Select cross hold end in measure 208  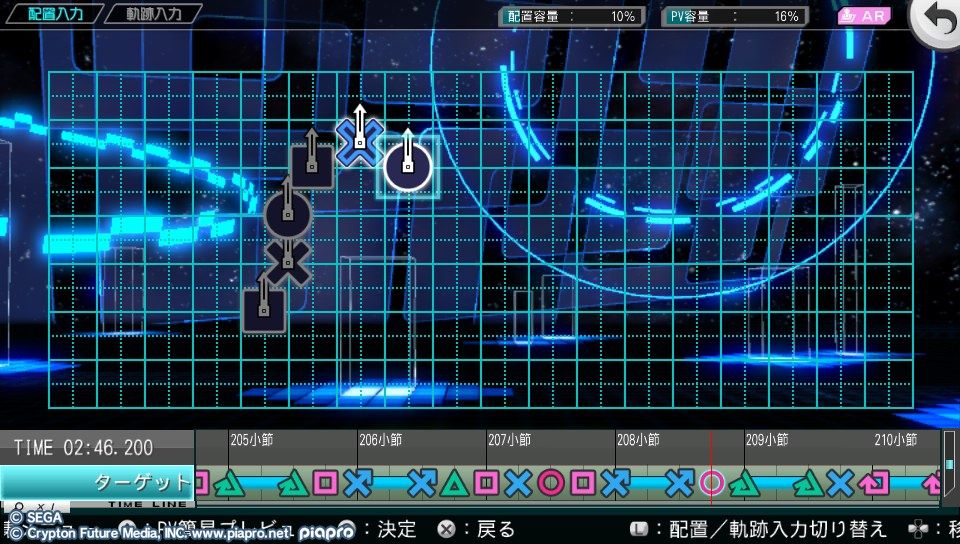coord(680,483)
